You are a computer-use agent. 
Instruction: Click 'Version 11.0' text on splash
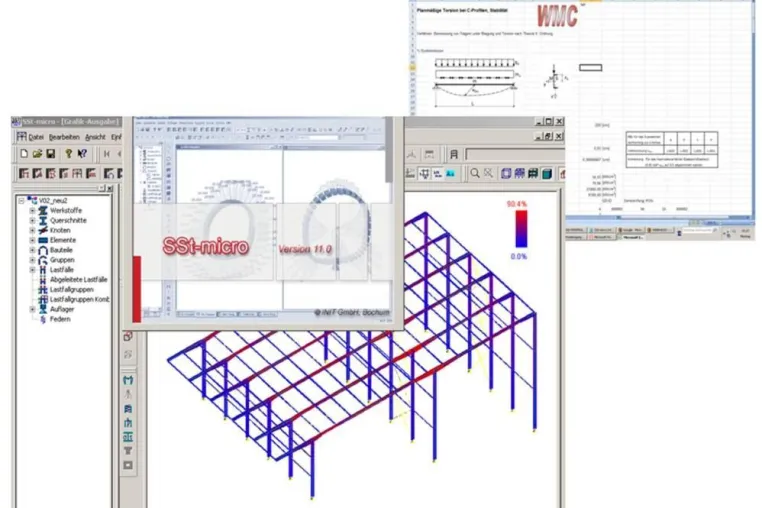305,249
